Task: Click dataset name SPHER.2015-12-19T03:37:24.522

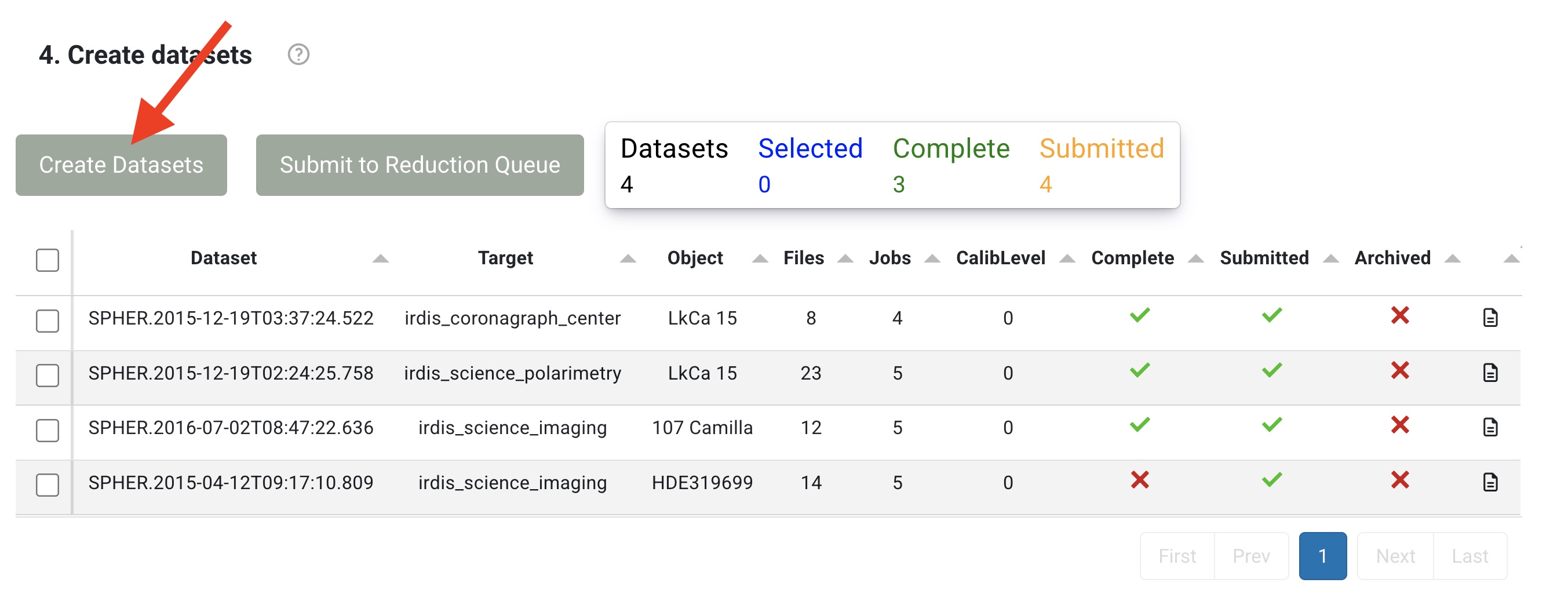Action: 231,319
